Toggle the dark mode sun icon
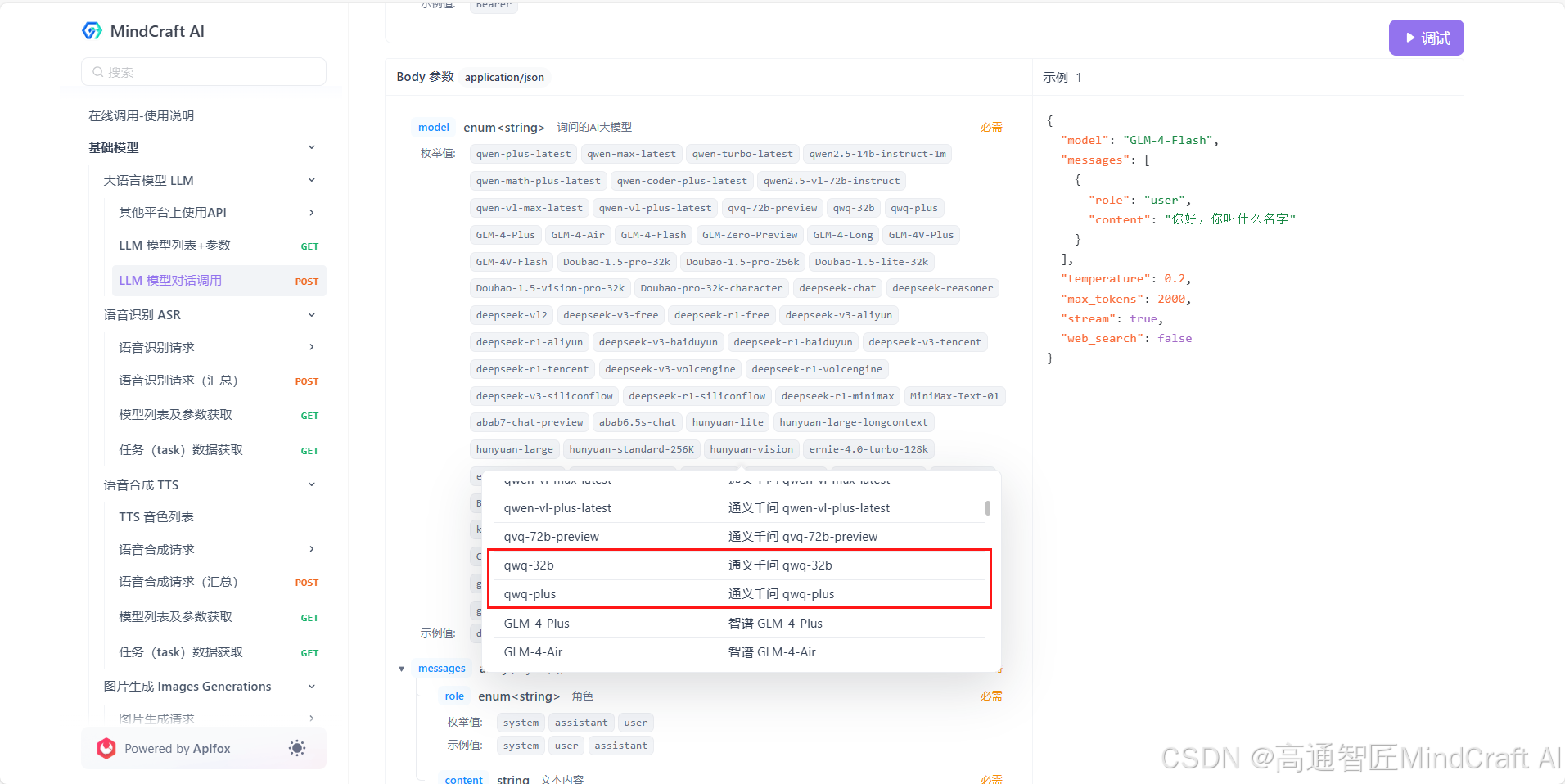1565x784 pixels. tap(297, 748)
